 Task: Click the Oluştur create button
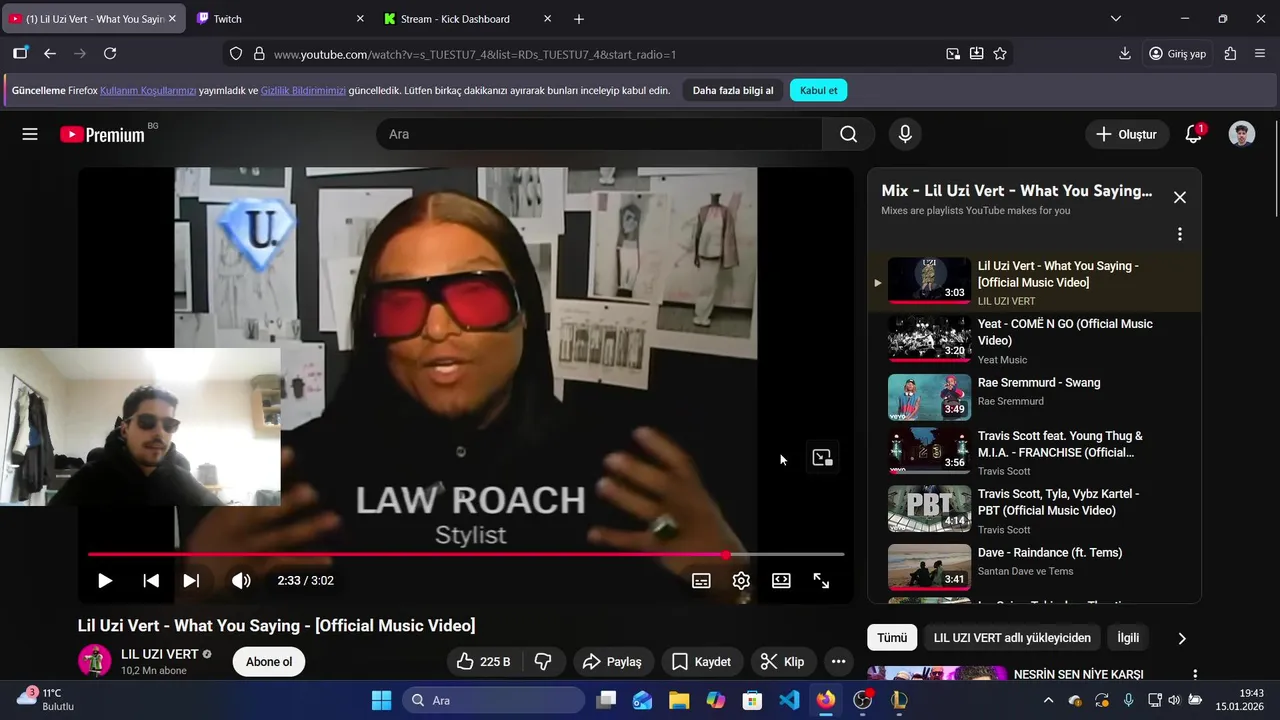click(x=1127, y=134)
